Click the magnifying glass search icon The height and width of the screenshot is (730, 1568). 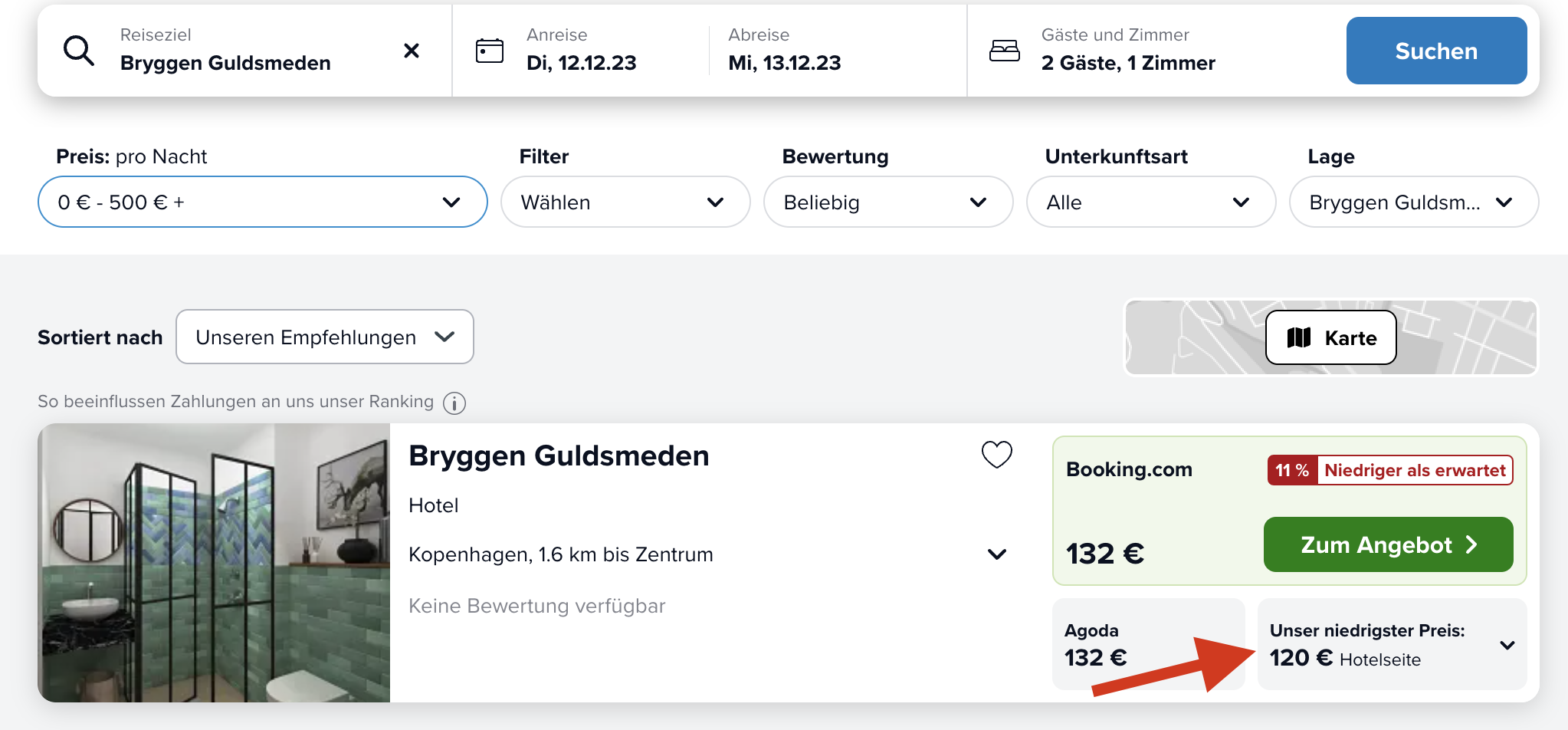coord(79,51)
